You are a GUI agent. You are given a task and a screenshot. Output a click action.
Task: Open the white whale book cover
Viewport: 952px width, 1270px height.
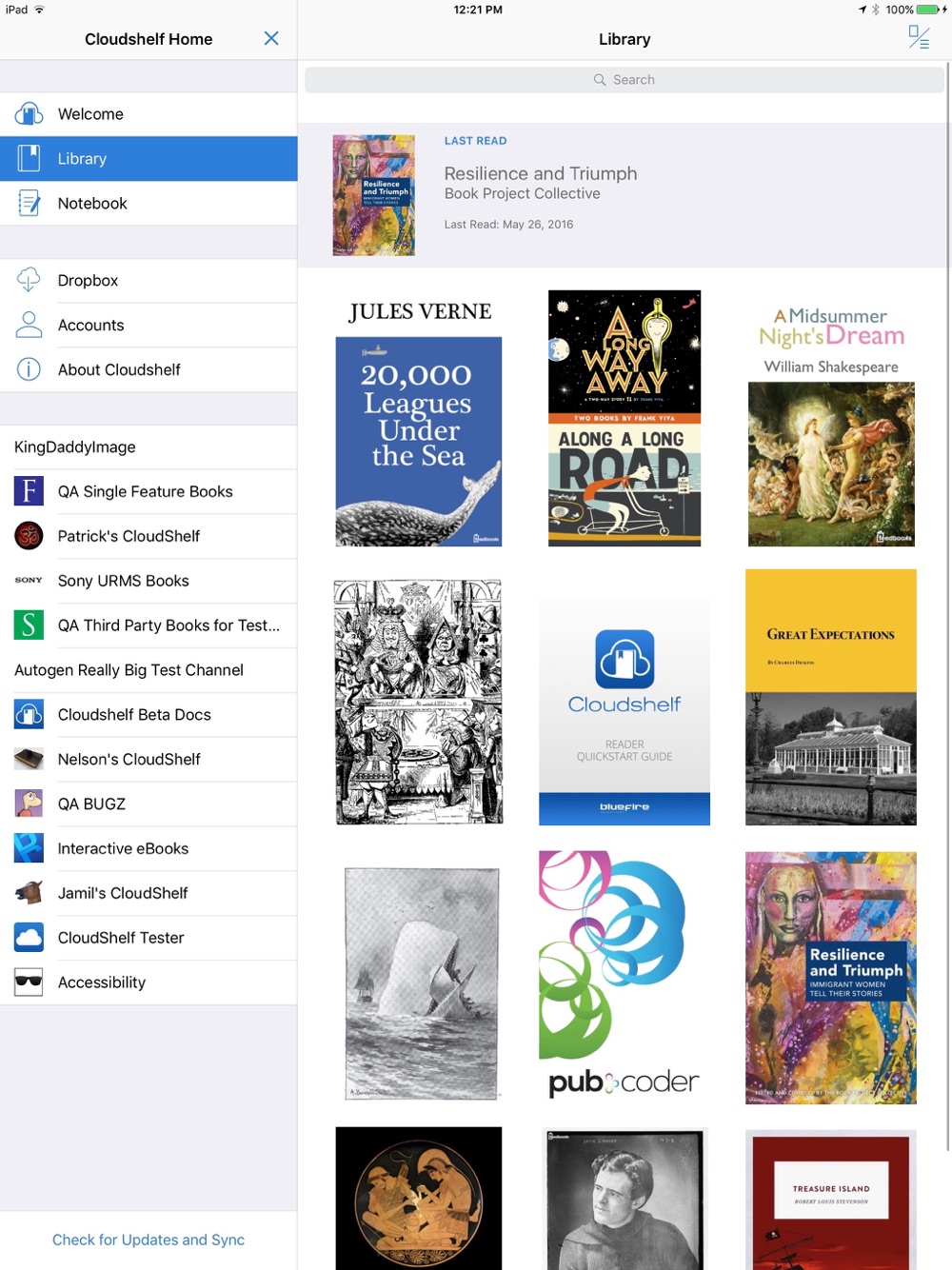[422, 983]
